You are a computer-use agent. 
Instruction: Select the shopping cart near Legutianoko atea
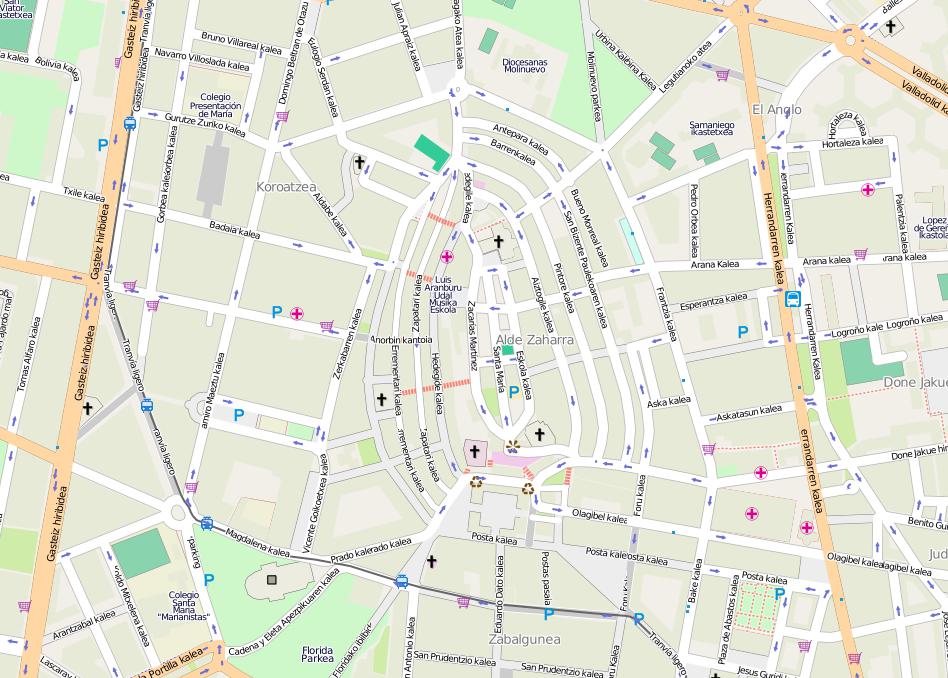pos(722,74)
